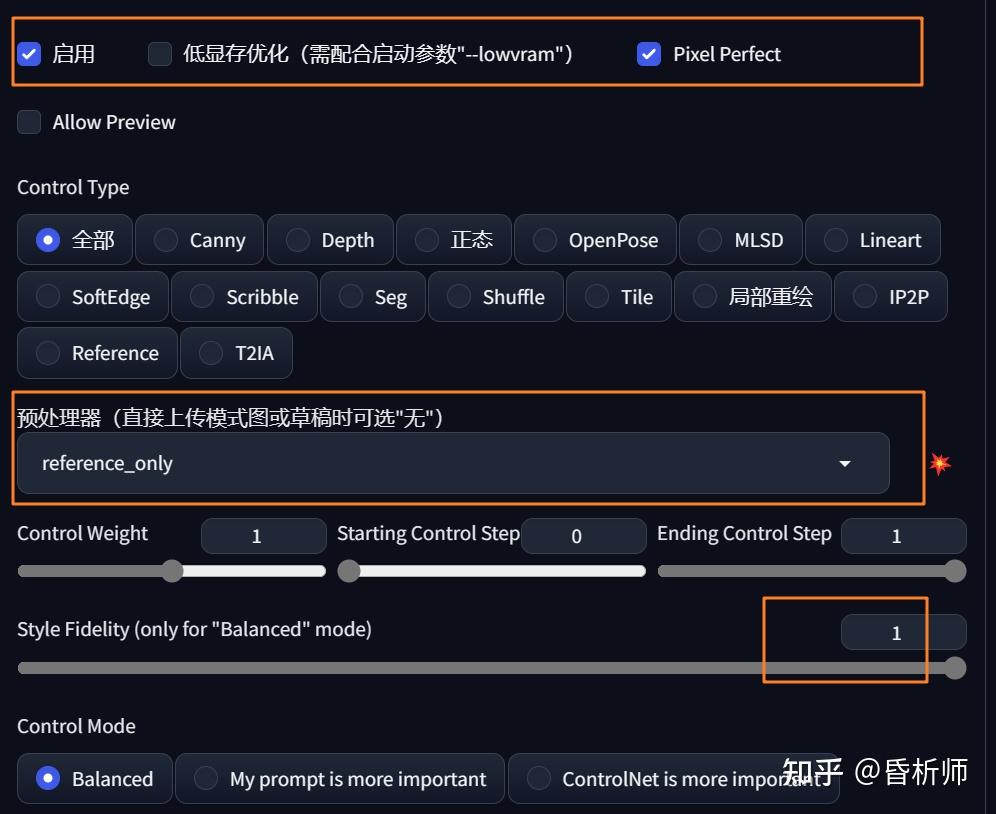Uncheck the 启用 enable checkbox
Viewport: 996px width, 814px height.
click(29, 54)
